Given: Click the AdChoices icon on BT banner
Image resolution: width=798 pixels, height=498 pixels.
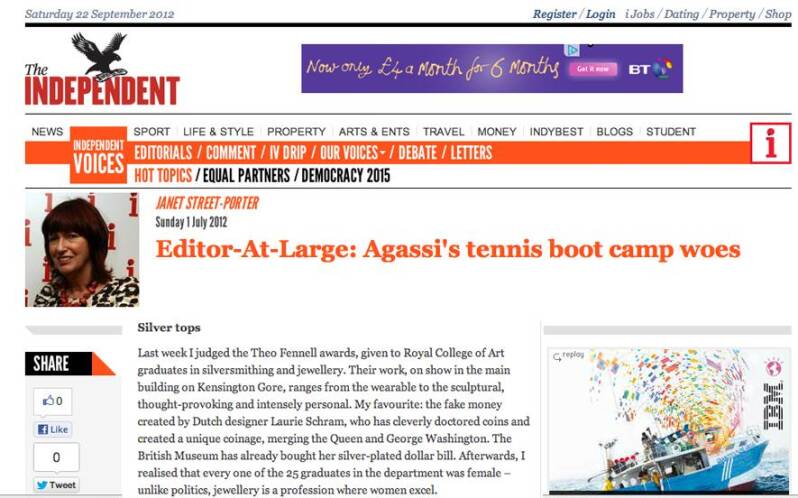Looking at the screenshot, I should coord(572,50).
